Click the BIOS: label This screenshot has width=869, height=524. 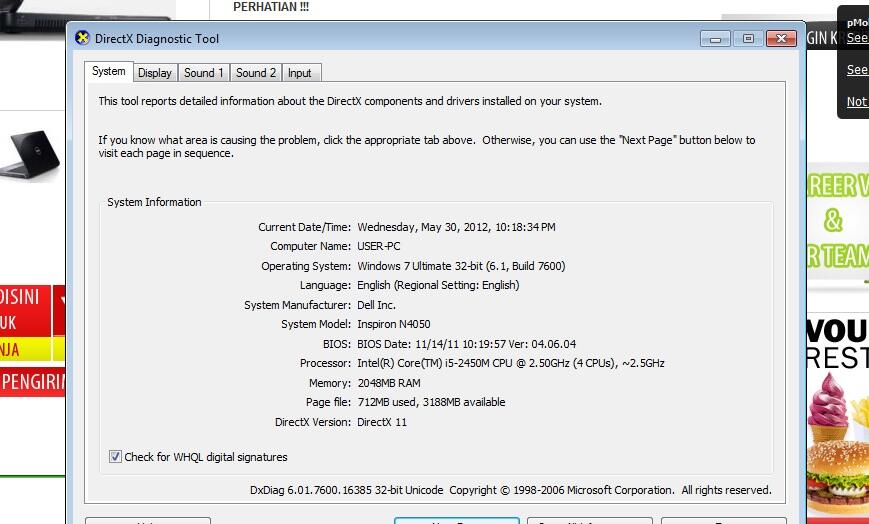pos(337,344)
